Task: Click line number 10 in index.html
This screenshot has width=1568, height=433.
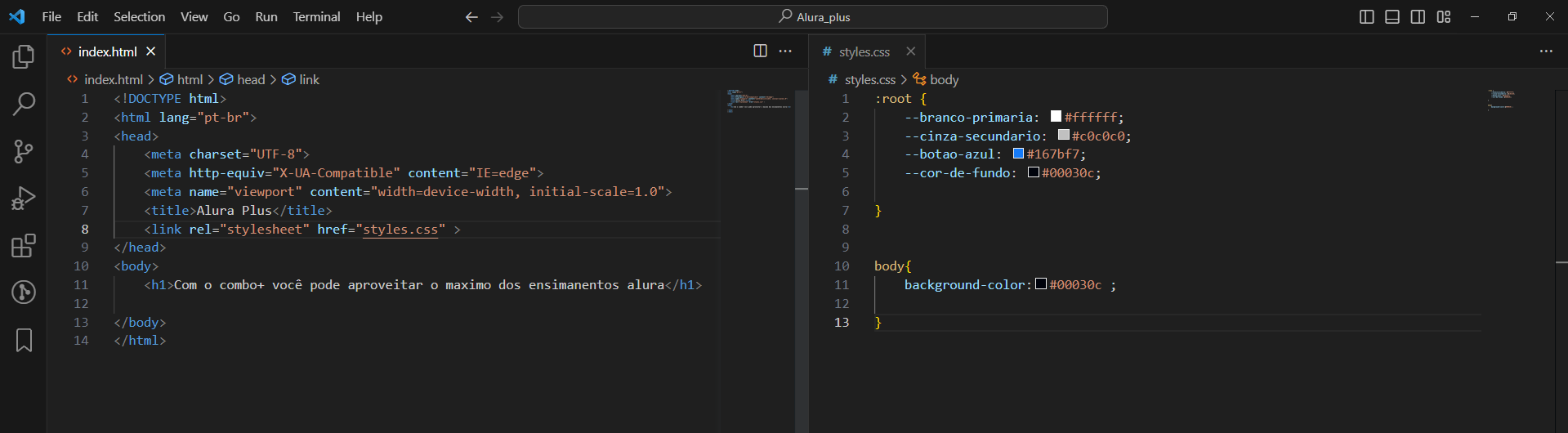Action: [x=81, y=266]
